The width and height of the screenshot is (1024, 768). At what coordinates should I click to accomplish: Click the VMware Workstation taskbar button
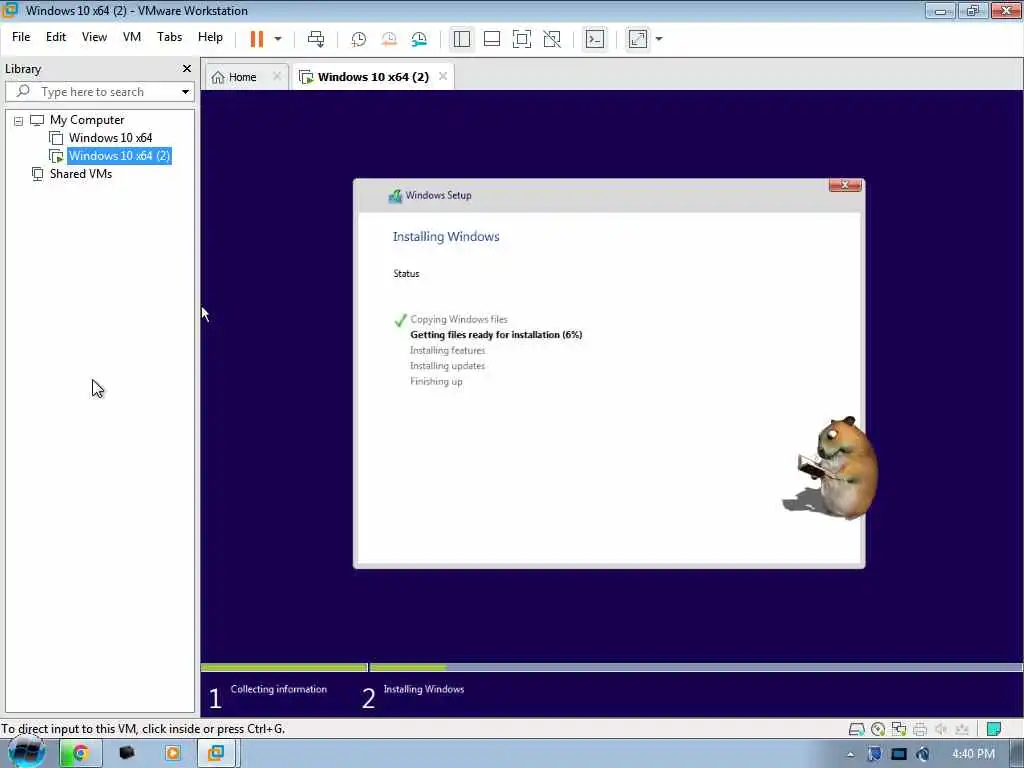216,754
